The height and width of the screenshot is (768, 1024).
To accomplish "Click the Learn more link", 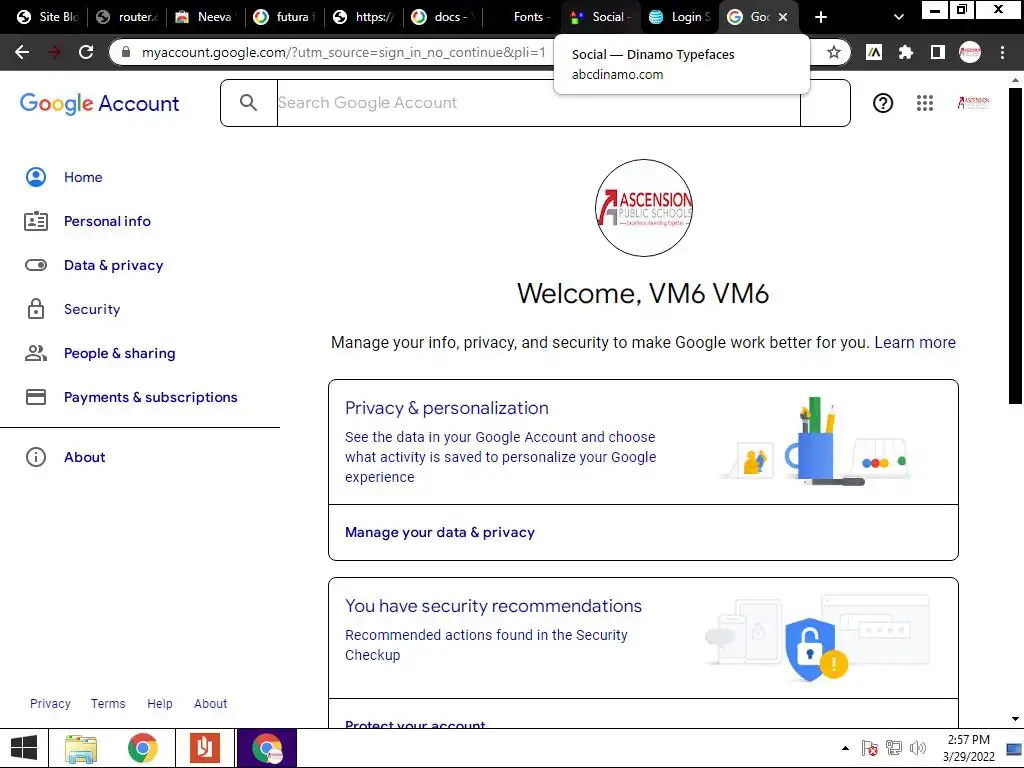I will 915,342.
